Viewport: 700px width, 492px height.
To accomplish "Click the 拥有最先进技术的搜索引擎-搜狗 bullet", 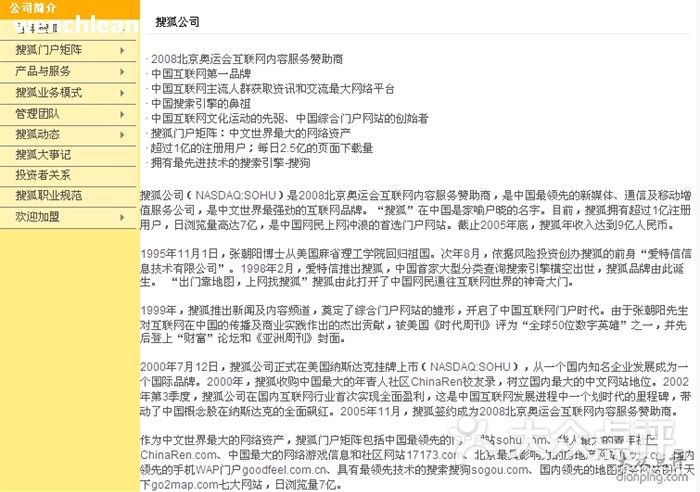I will coord(230,161).
